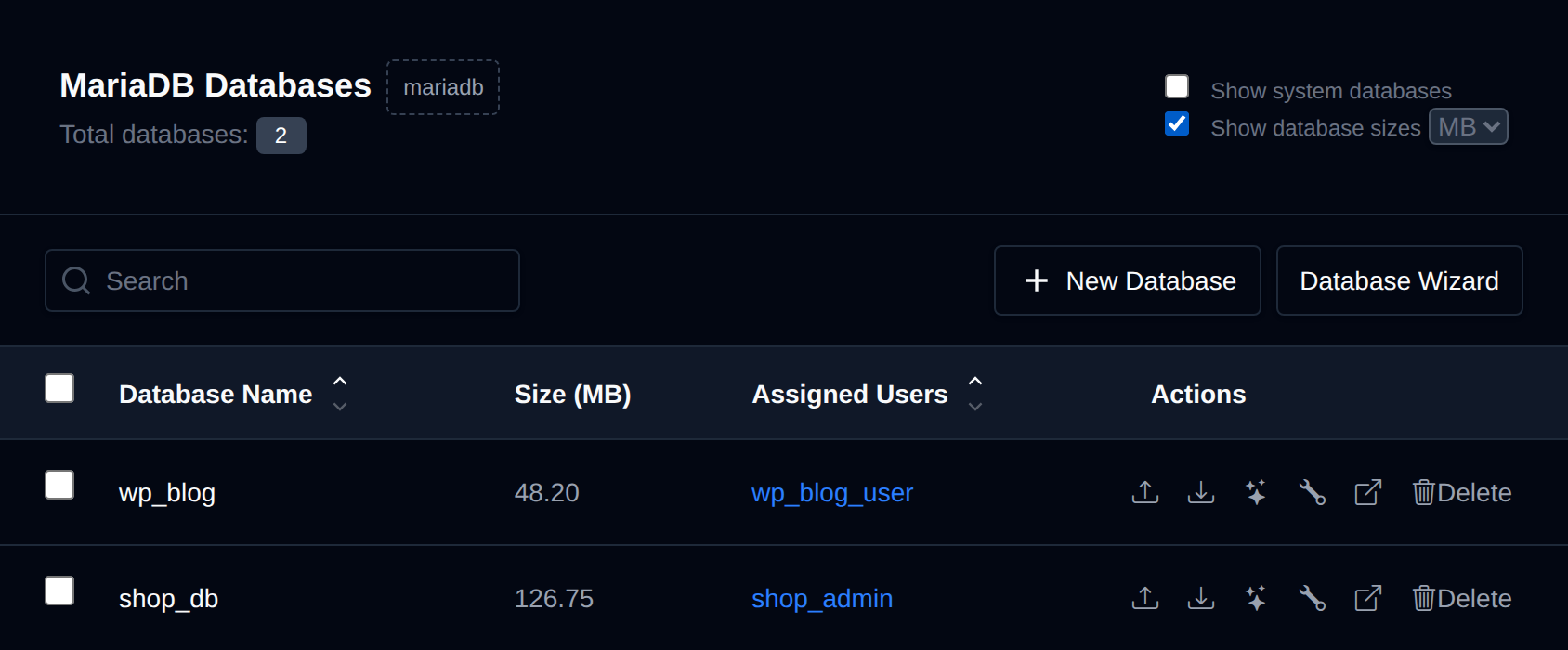Click the wp_blog database name

pyautogui.click(x=167, y=493)
